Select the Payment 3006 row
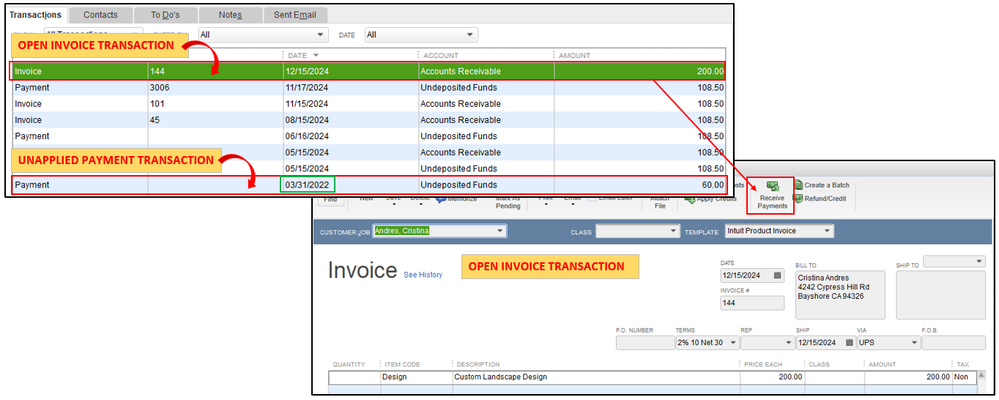Screen dimensions: 999x400 pos(368,87)
